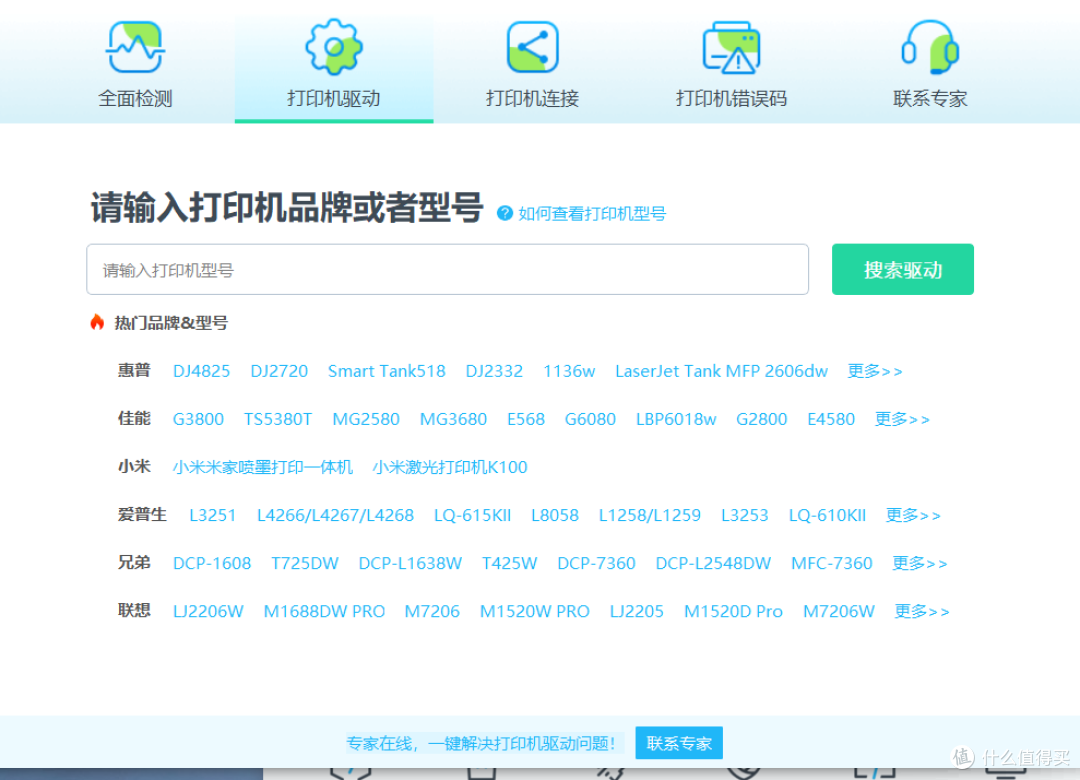This screenshot has width=1080, height=780.
Task: Select 小米米家喷墨打印一体机 model
Action: coord(262,467)
